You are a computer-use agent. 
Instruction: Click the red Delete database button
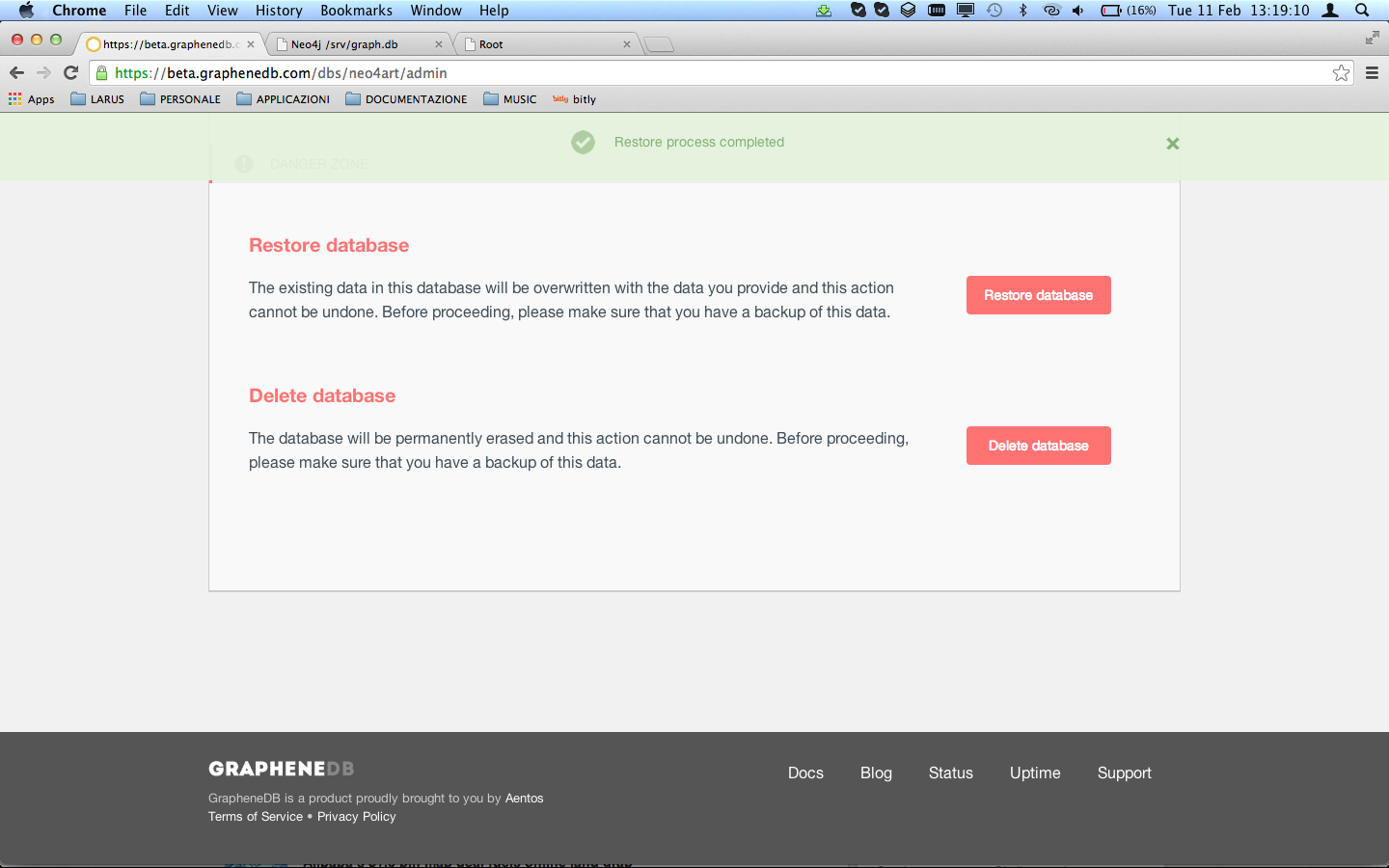1038,446
